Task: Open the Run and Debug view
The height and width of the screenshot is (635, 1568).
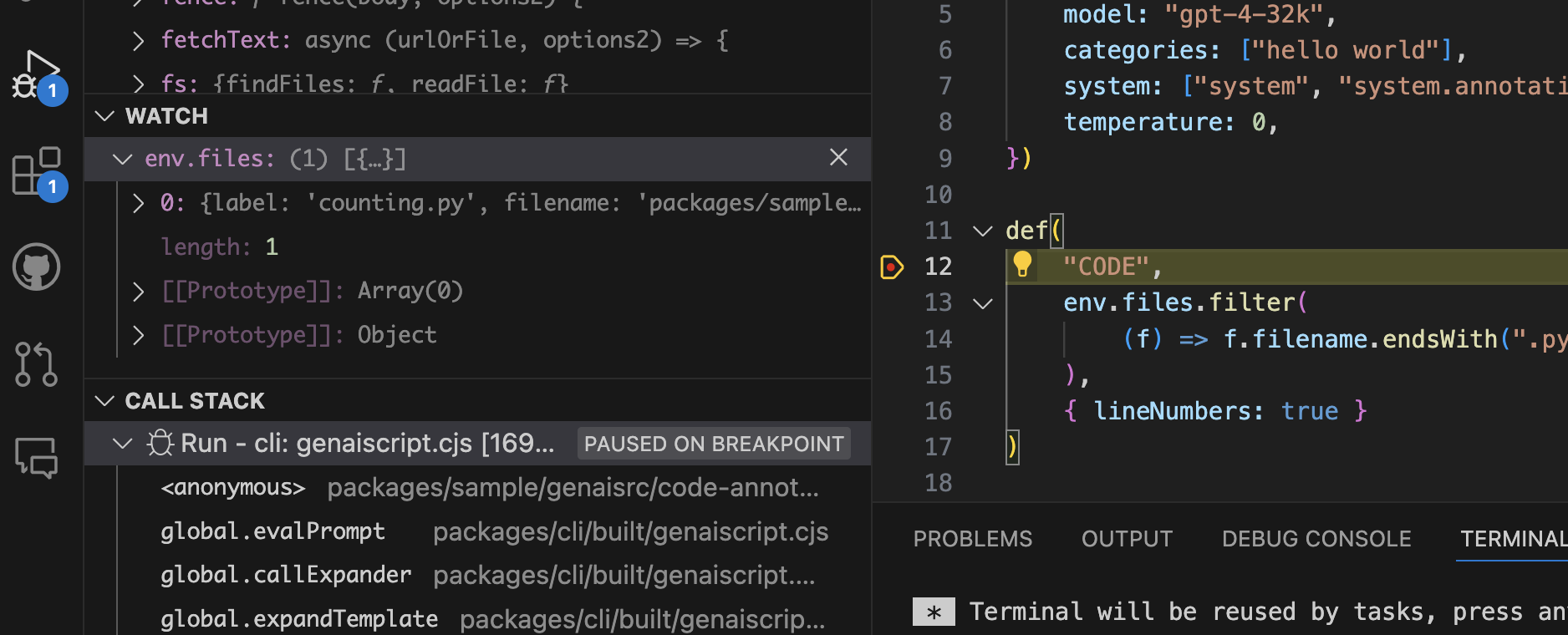Action: click(x=35, y=76)
